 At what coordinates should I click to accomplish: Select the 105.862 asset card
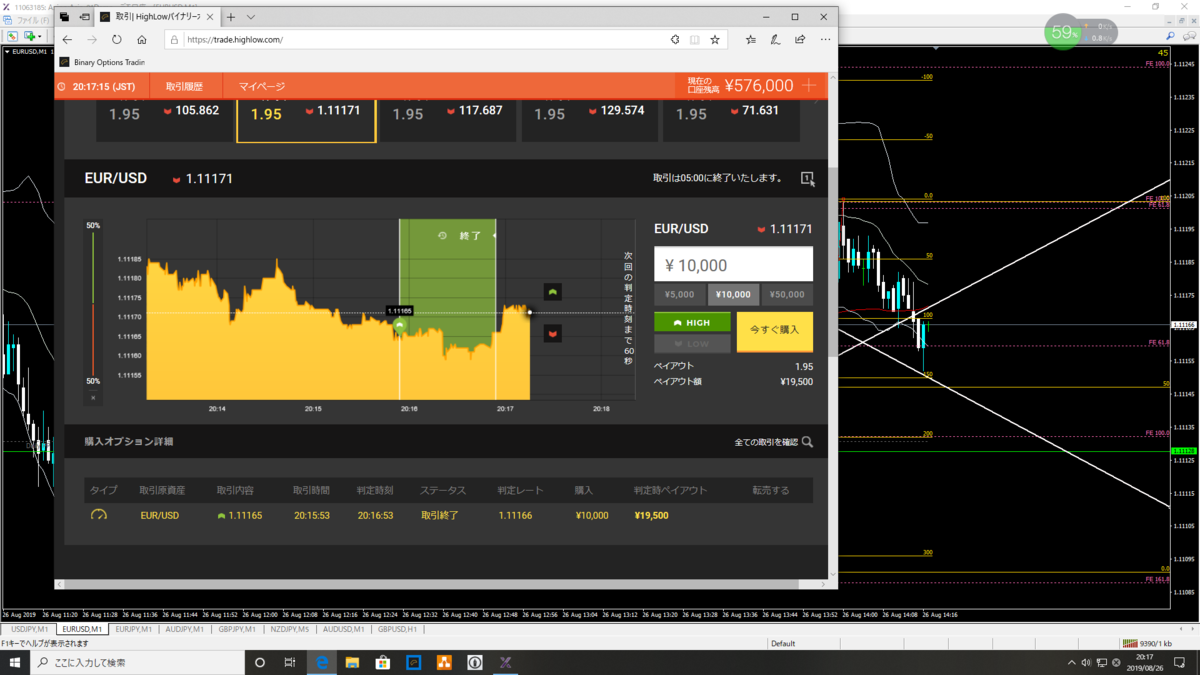click(x=164, y=120)
